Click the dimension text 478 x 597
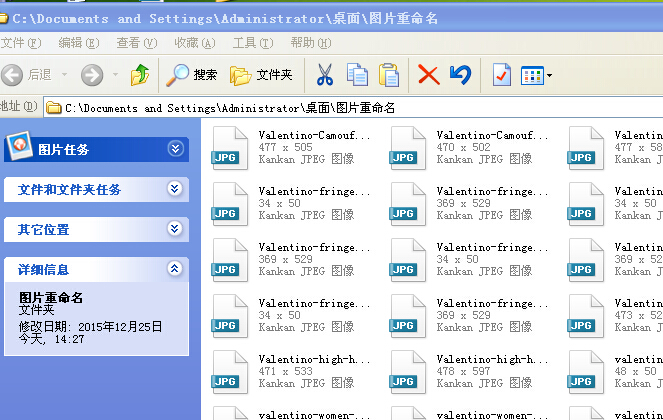Screen dimensions: 663x420 coord(463,371)
